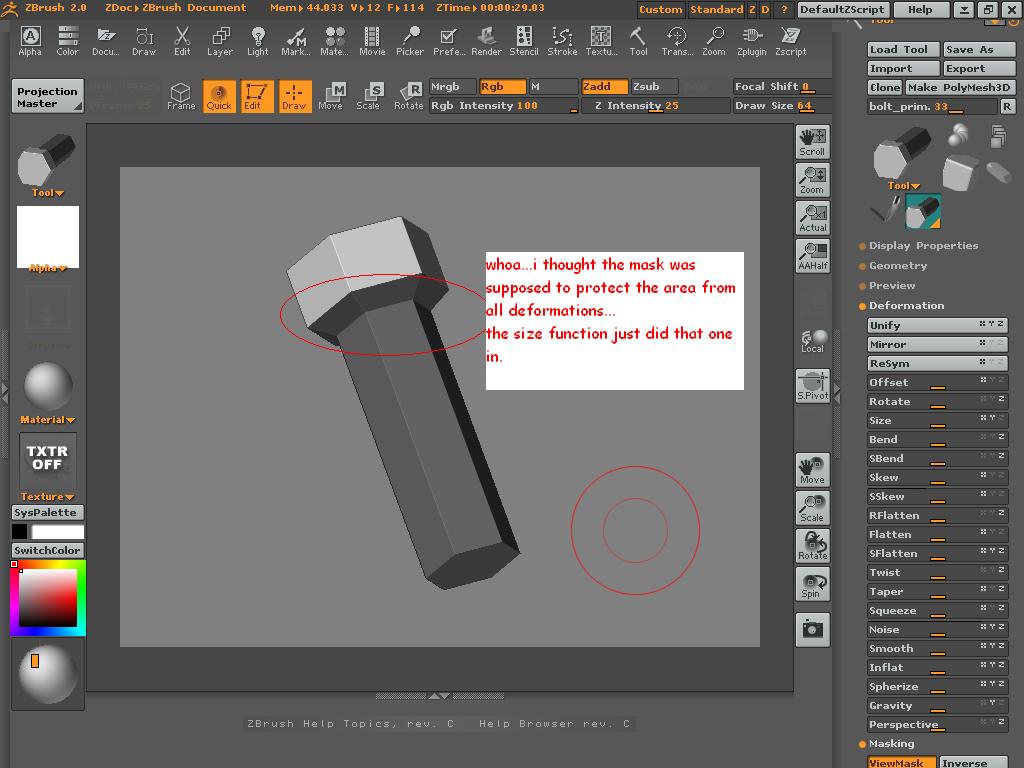Open the Preferences palette icon
The width and height of the screenshot is (1024, 768).
coord(449,41)
